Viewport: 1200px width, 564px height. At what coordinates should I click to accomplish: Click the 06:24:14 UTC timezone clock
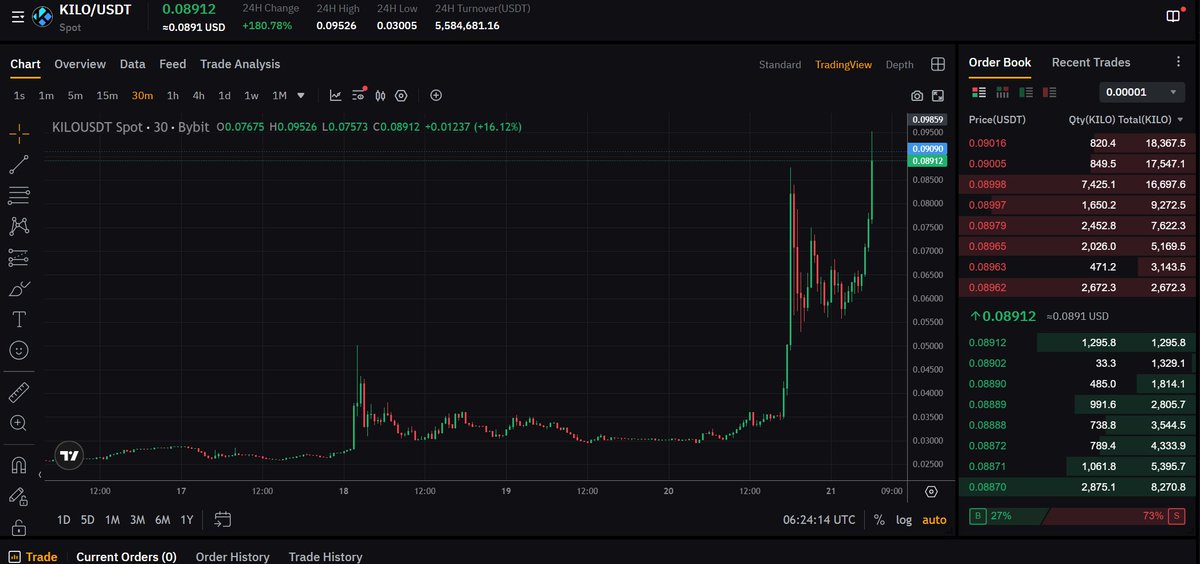point(820,520)
